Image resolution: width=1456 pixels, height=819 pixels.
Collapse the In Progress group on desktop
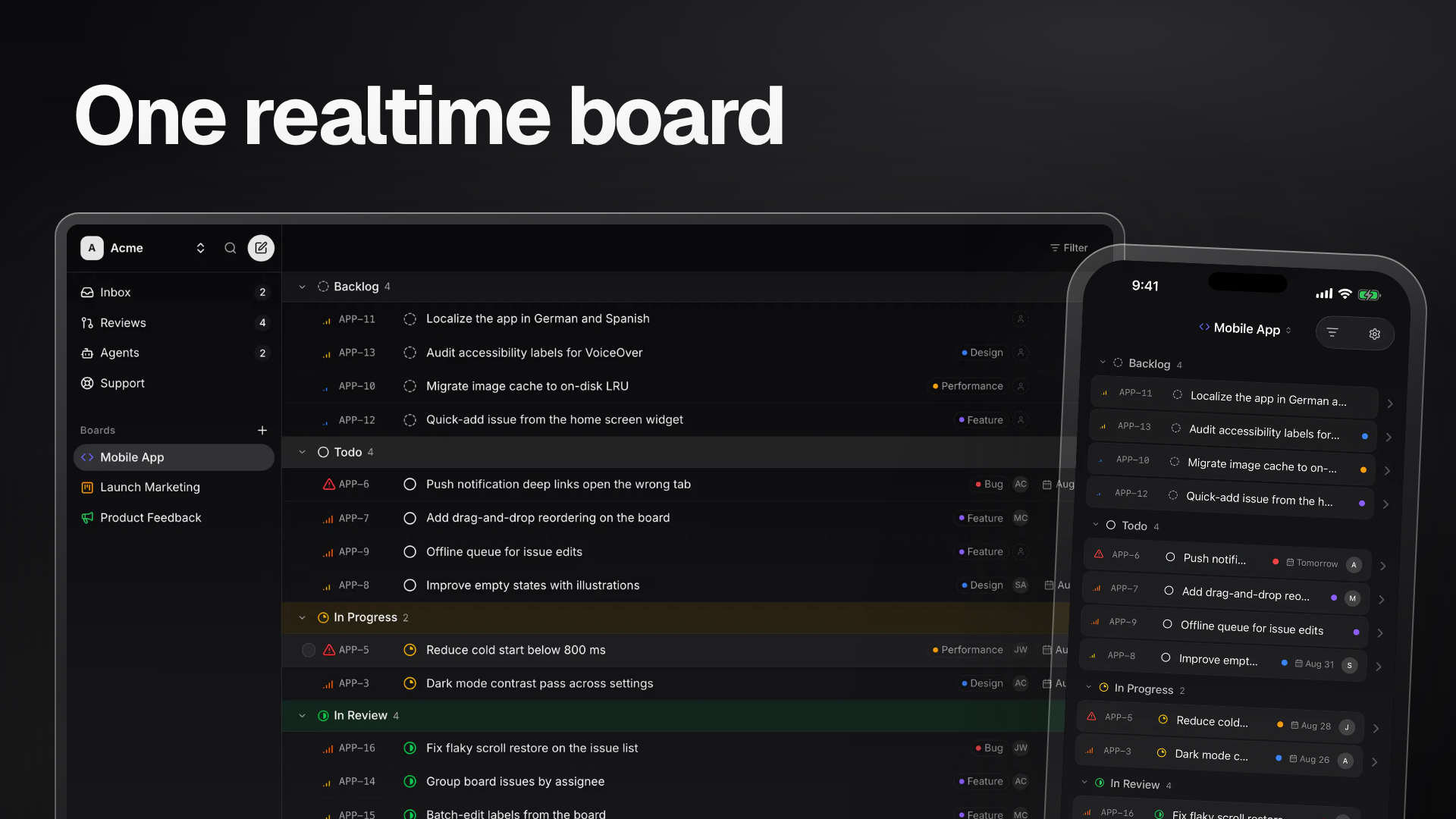(x=302, y=617)
